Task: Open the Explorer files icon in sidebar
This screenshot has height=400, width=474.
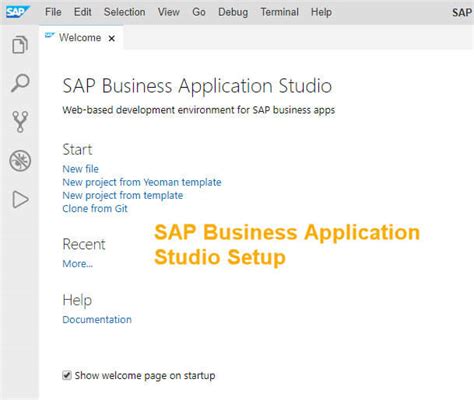Action: (20, 45)
